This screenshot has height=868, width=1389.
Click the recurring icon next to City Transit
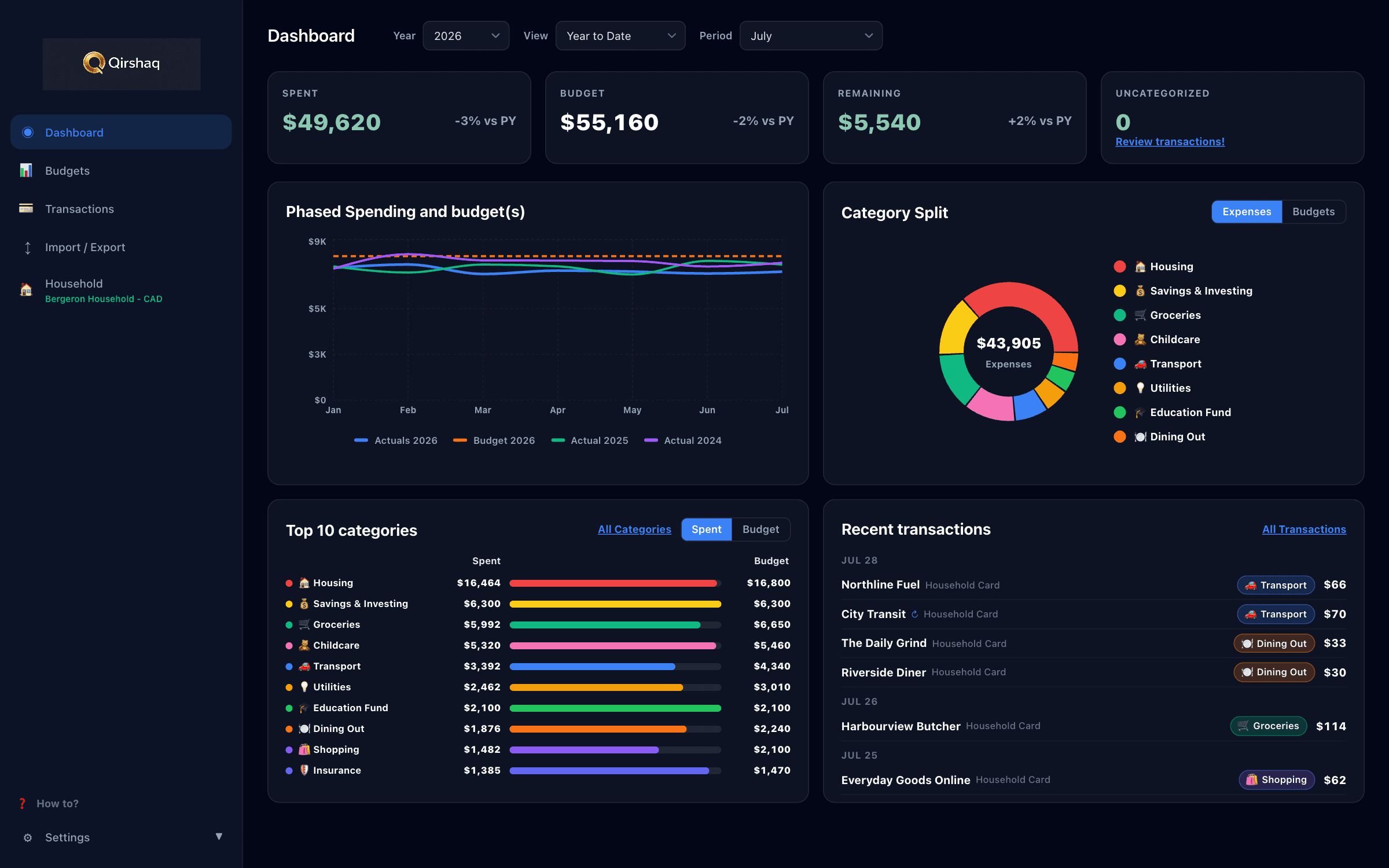[914, 614]
